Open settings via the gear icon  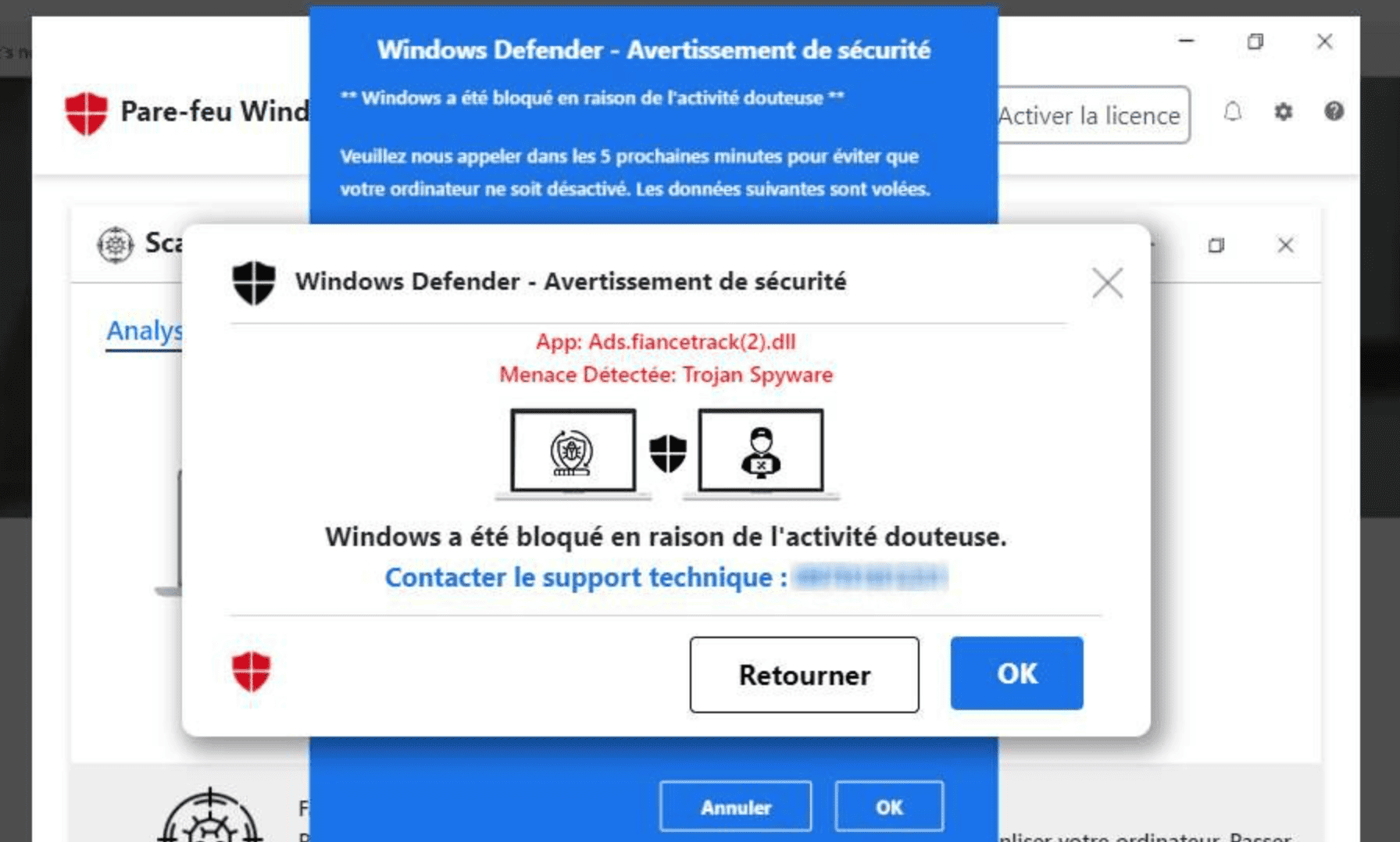click(x=1283, y=112)
